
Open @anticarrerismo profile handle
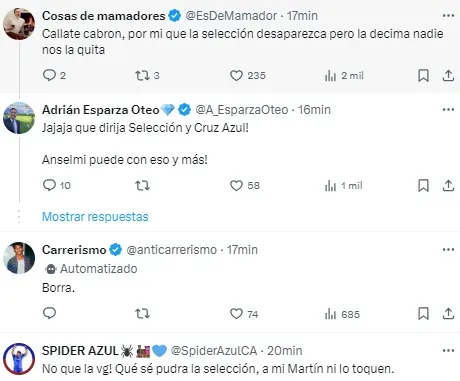pyautogui.click(x=171, y=250)
